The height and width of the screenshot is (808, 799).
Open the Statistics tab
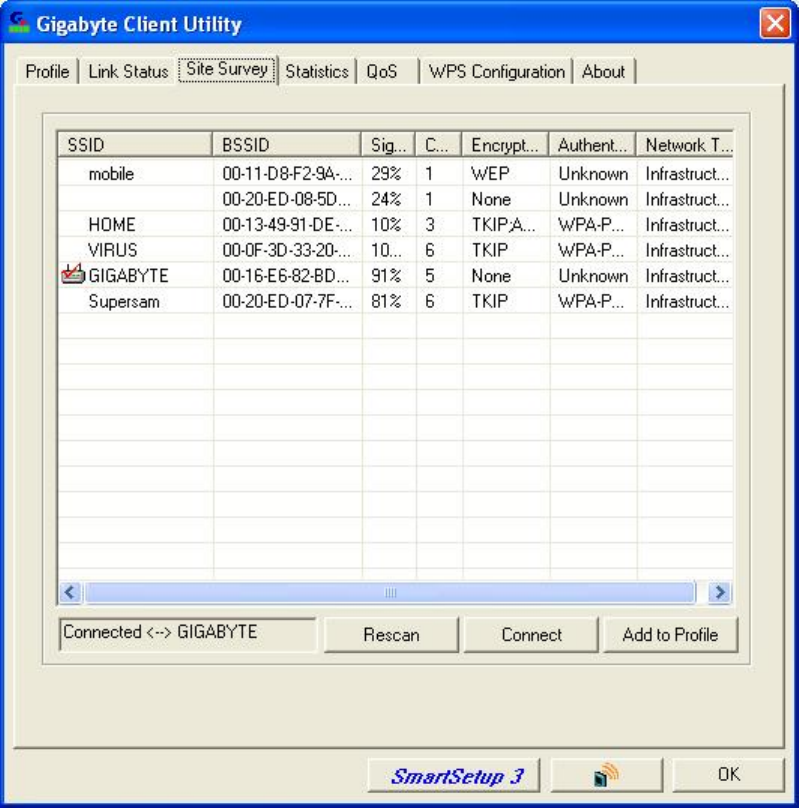pos(317,71)
